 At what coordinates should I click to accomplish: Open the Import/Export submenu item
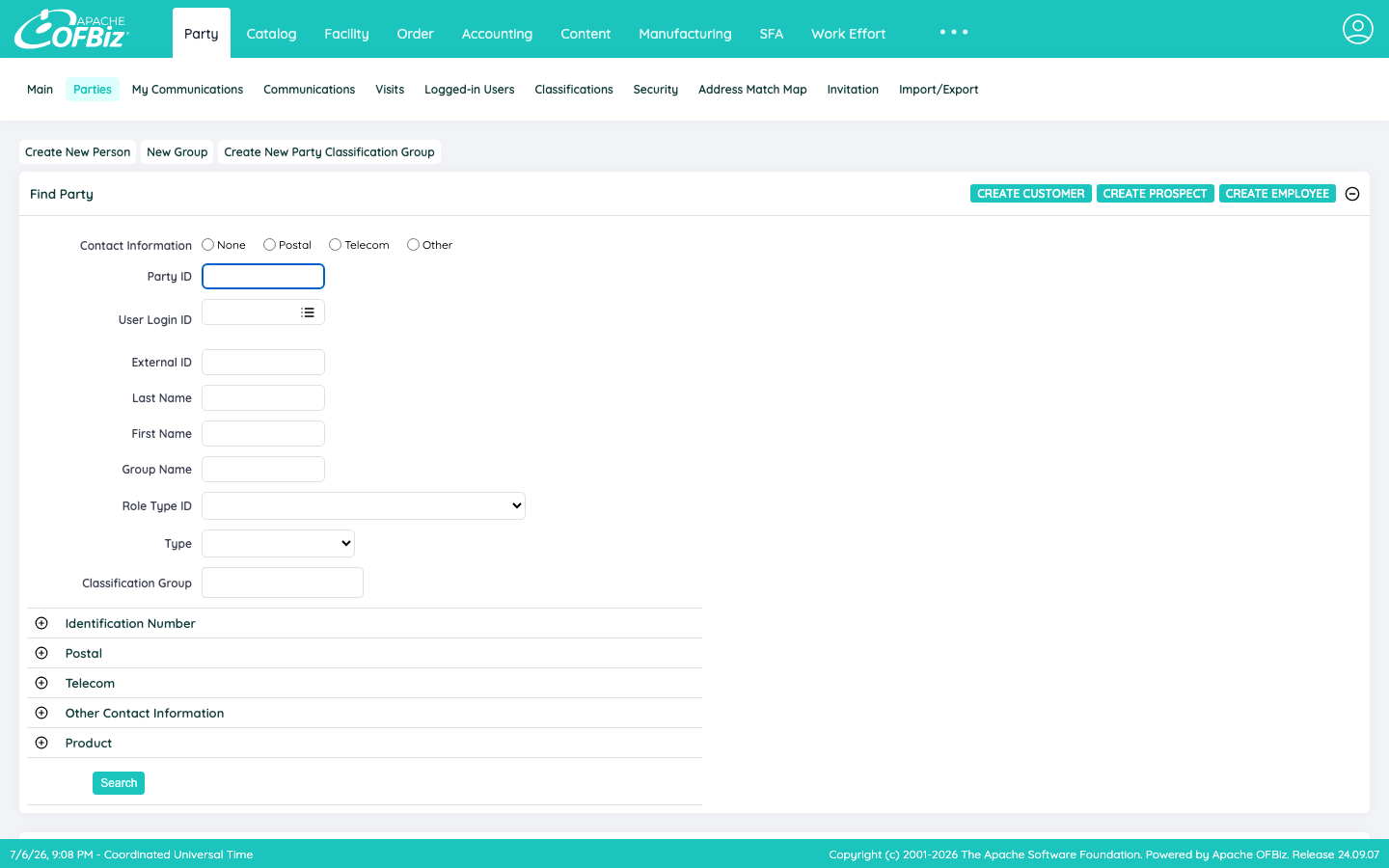pos(939,90)
